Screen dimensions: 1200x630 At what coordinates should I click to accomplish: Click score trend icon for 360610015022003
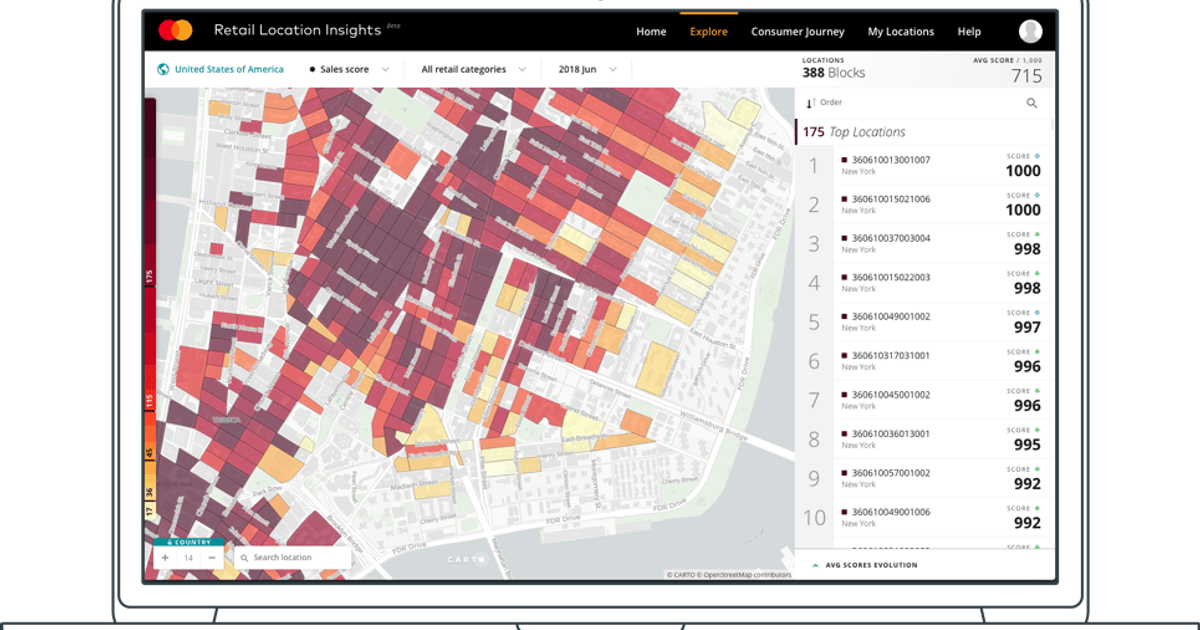click(x=1037, y=273)
